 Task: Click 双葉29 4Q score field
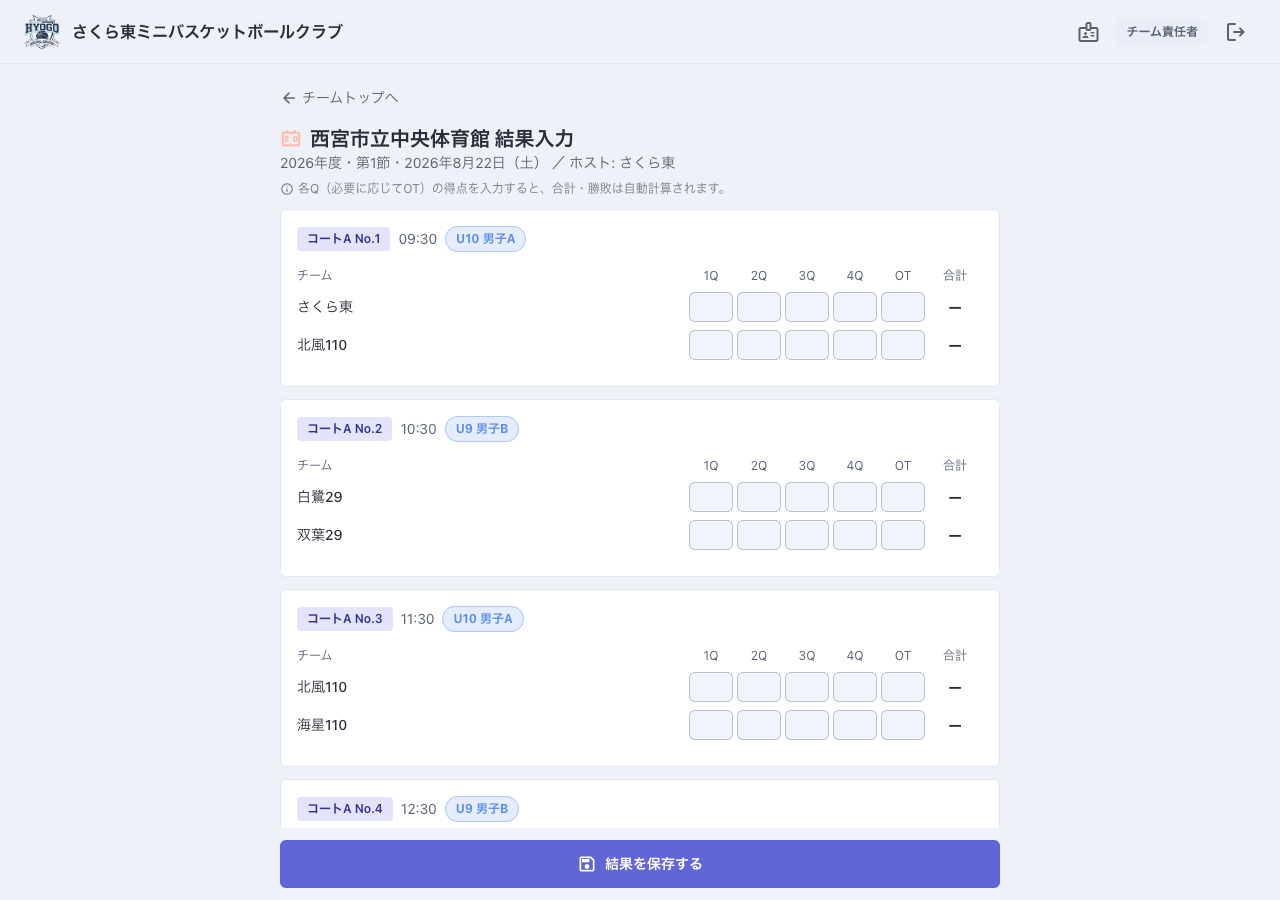855,535
